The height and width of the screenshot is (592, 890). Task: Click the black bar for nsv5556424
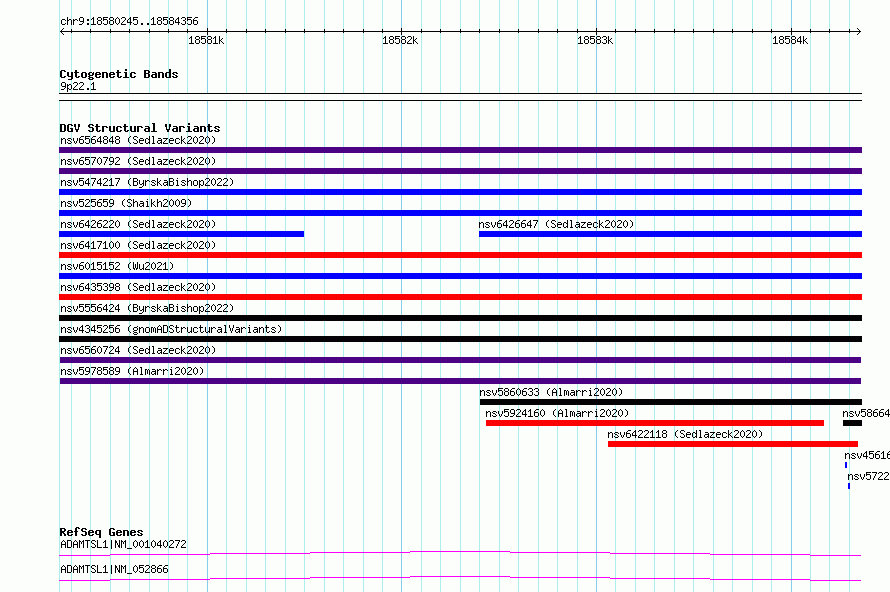pos(460,318)
